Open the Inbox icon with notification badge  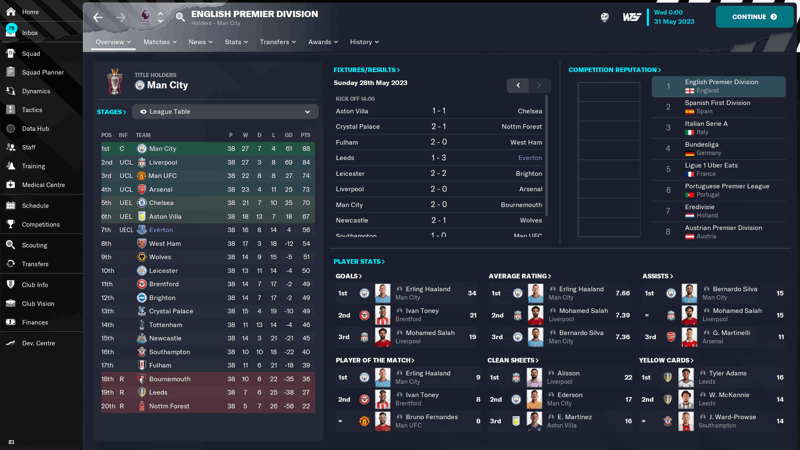click(x=11, y=32)
